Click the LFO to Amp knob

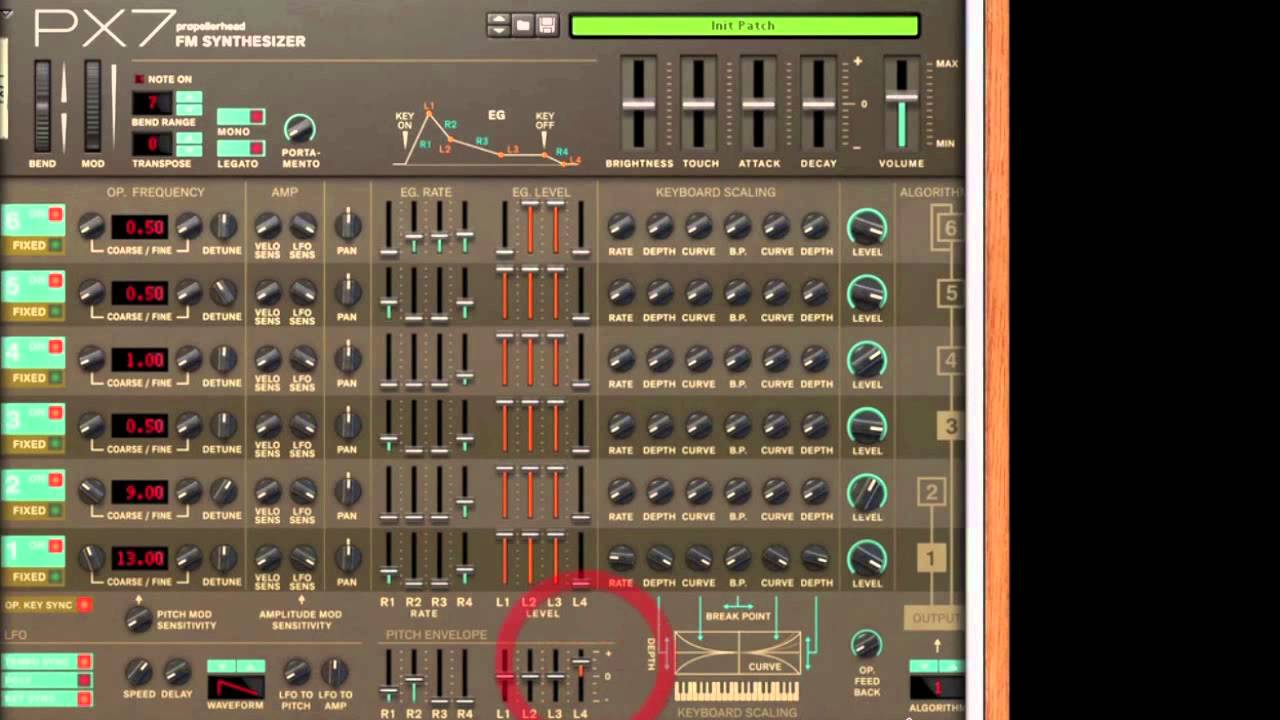(x=335, y=672)
